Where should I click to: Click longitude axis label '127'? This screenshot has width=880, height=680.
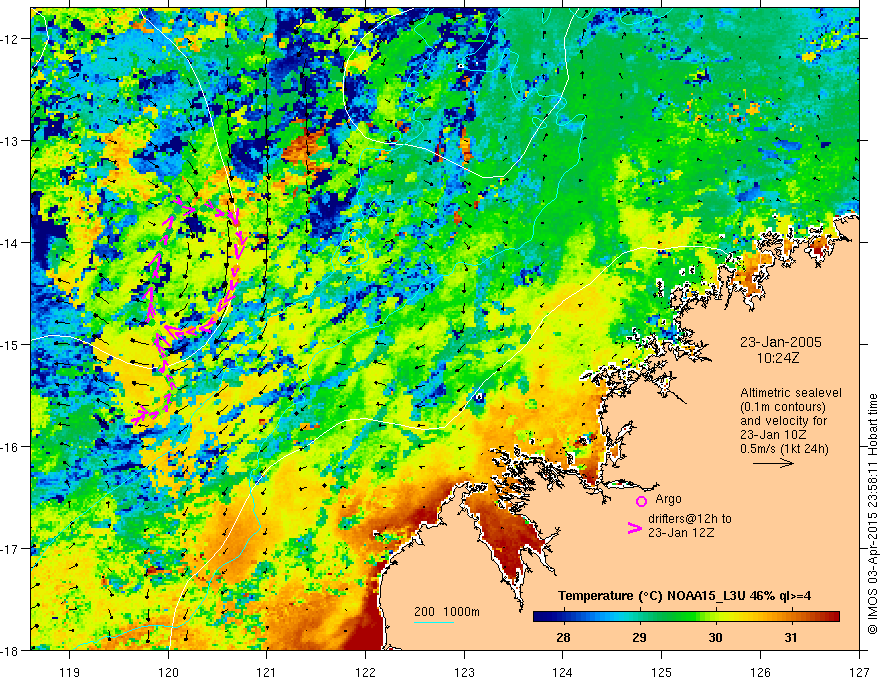point(859,672)
